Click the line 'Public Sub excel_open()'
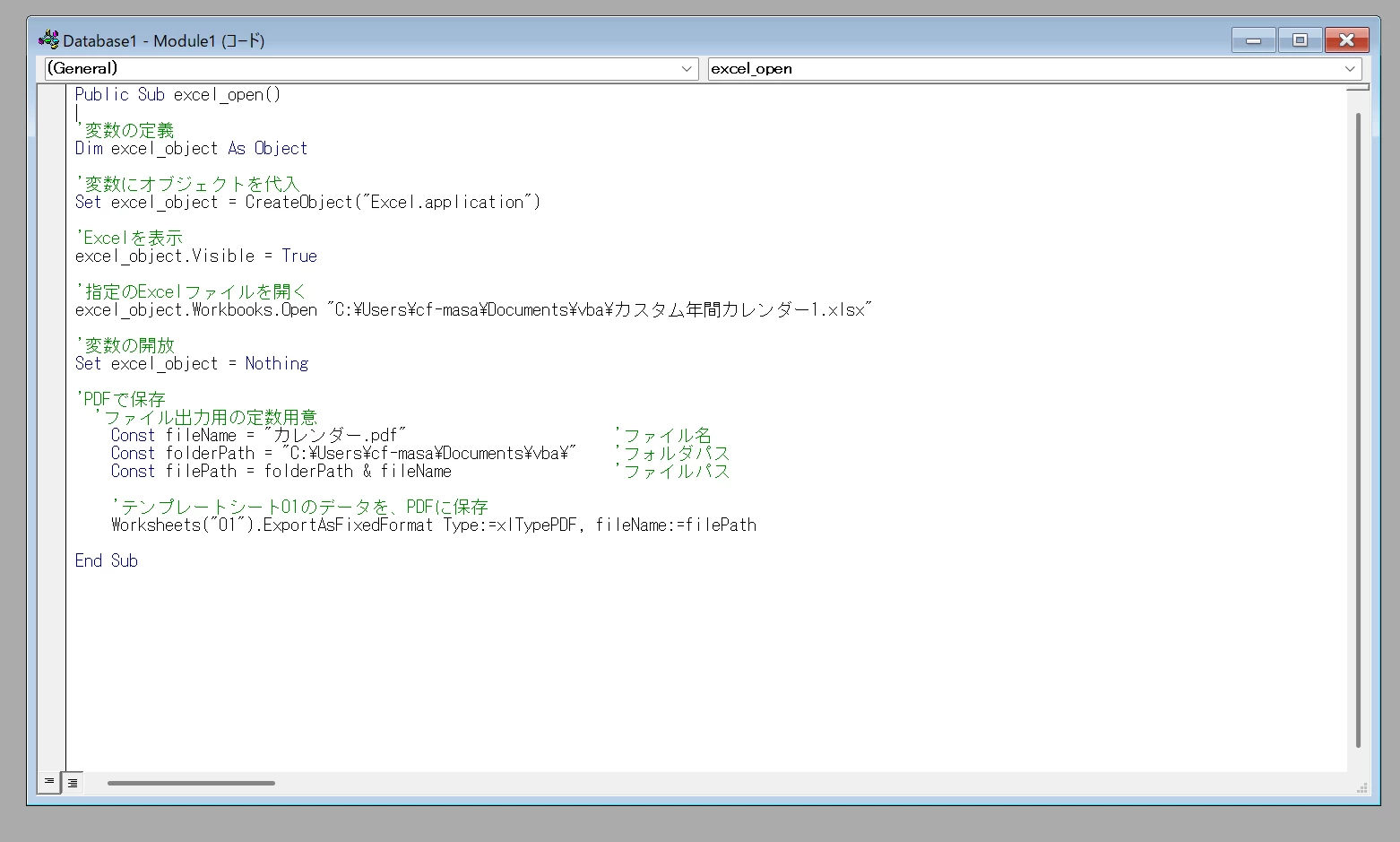1400x842 pixels. click(x=177, y=95)
